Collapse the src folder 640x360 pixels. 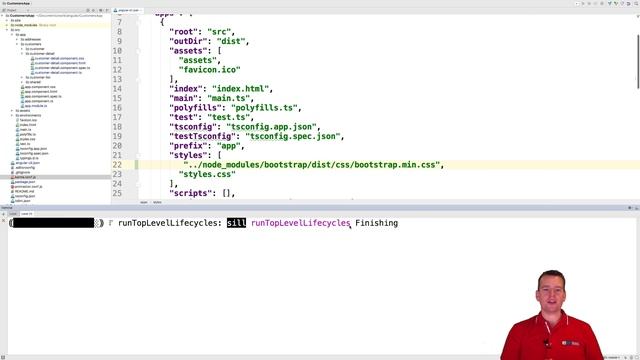(x=7, y=30)
